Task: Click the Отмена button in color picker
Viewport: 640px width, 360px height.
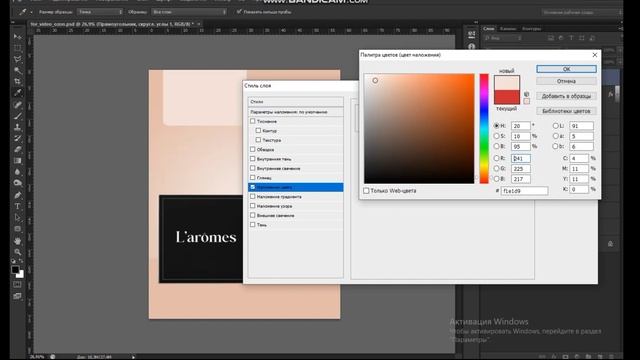Action: click(x=566, y=81)
